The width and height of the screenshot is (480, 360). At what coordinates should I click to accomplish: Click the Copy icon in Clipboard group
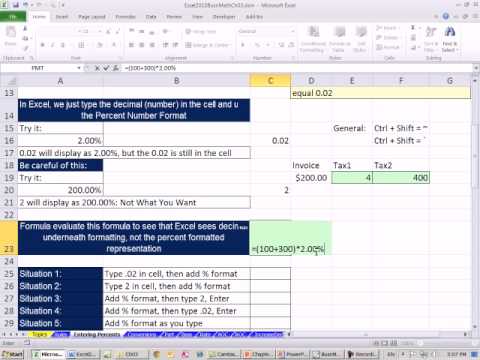coord(26,39)
